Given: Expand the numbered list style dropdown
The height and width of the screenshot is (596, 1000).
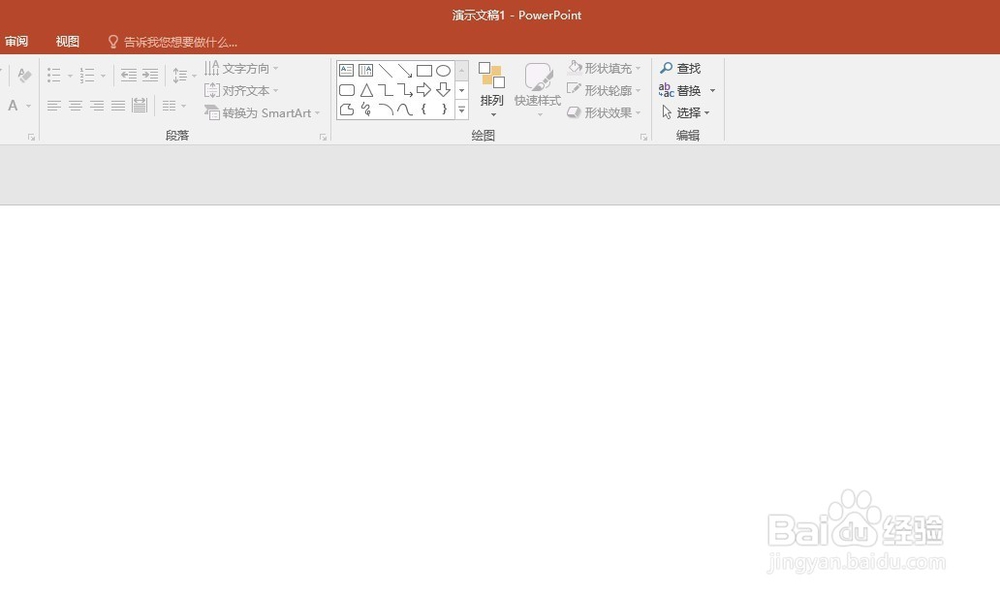Looking at the screenshot, I should tap(103, 76).
